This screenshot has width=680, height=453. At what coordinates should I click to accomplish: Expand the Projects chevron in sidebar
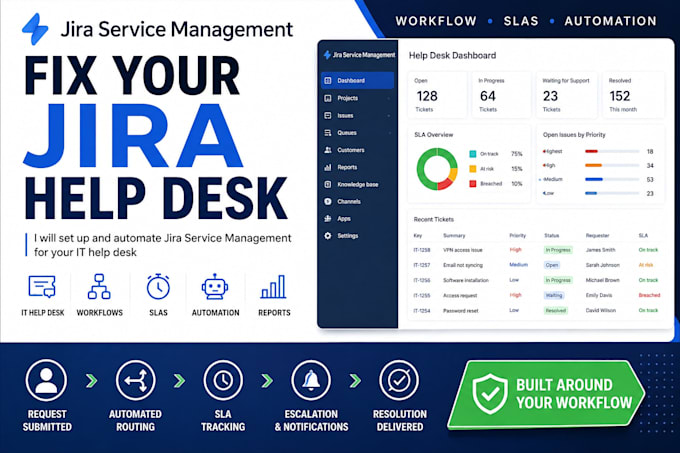[x=389, y=98]
